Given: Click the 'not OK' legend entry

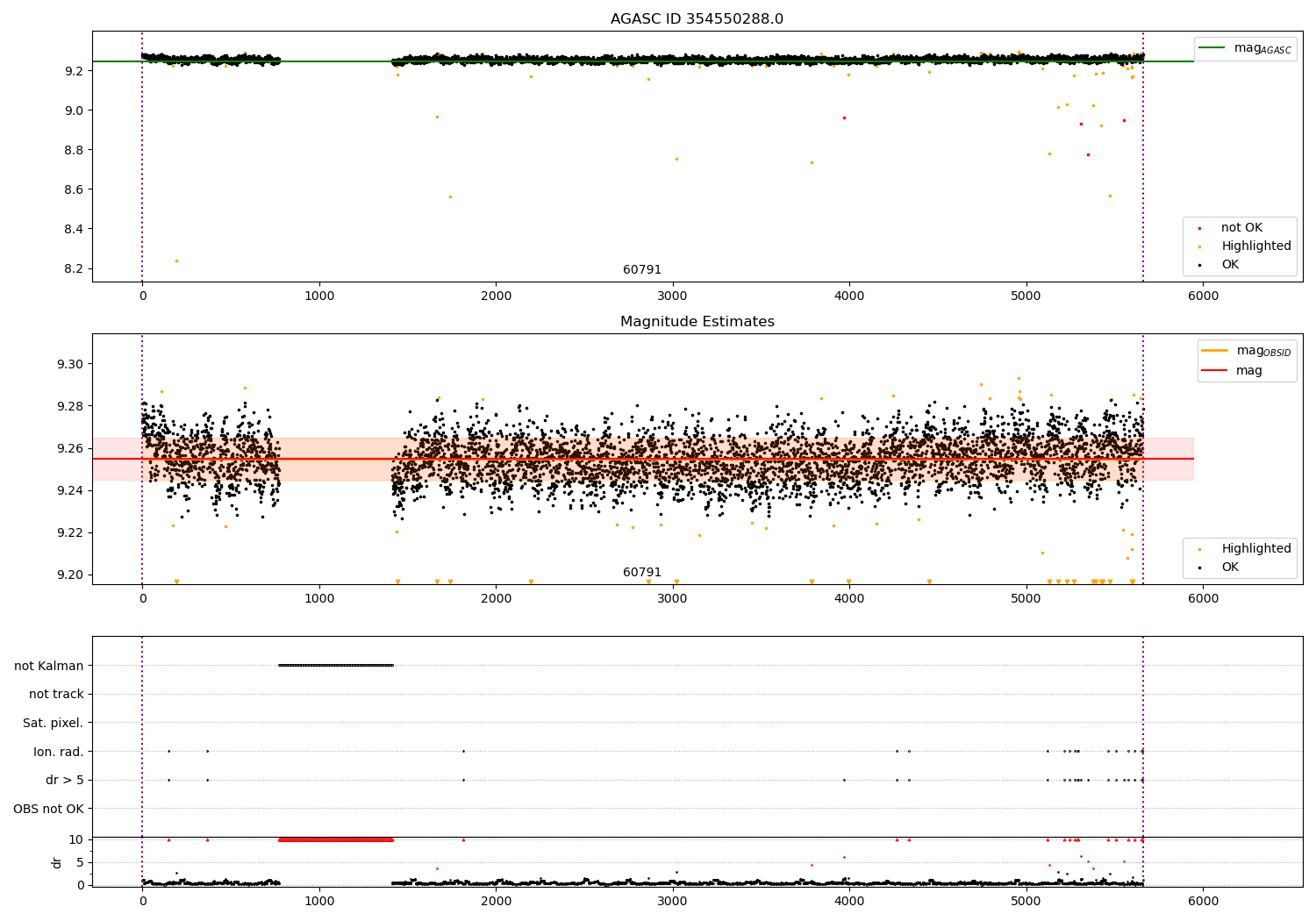Looking at the screenshot, I should [1231, 228].
